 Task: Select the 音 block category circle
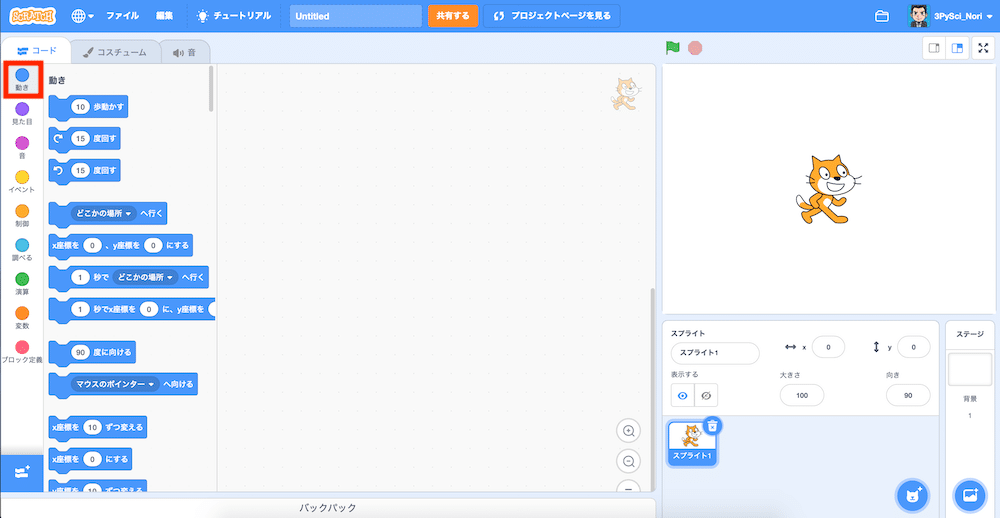click(22, 143)
